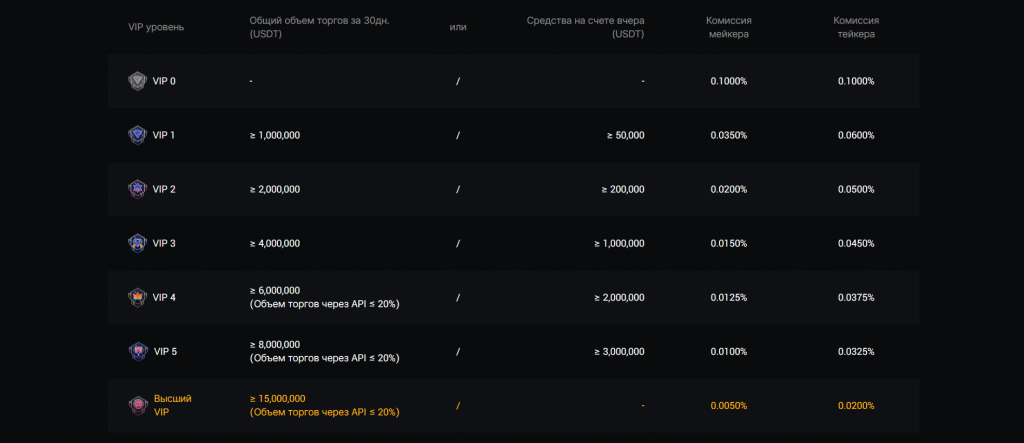This screenshot has width=1024, height=443.
Task: Click the 'Средства на счете вчера' header
Action: pos(585,20)
